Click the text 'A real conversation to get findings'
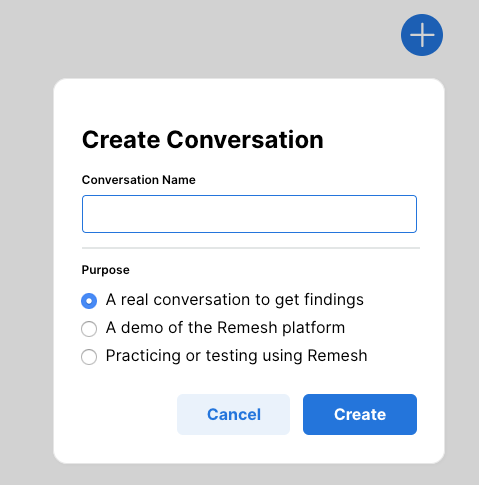The image size is (479, 485). [x=235, y=300]
